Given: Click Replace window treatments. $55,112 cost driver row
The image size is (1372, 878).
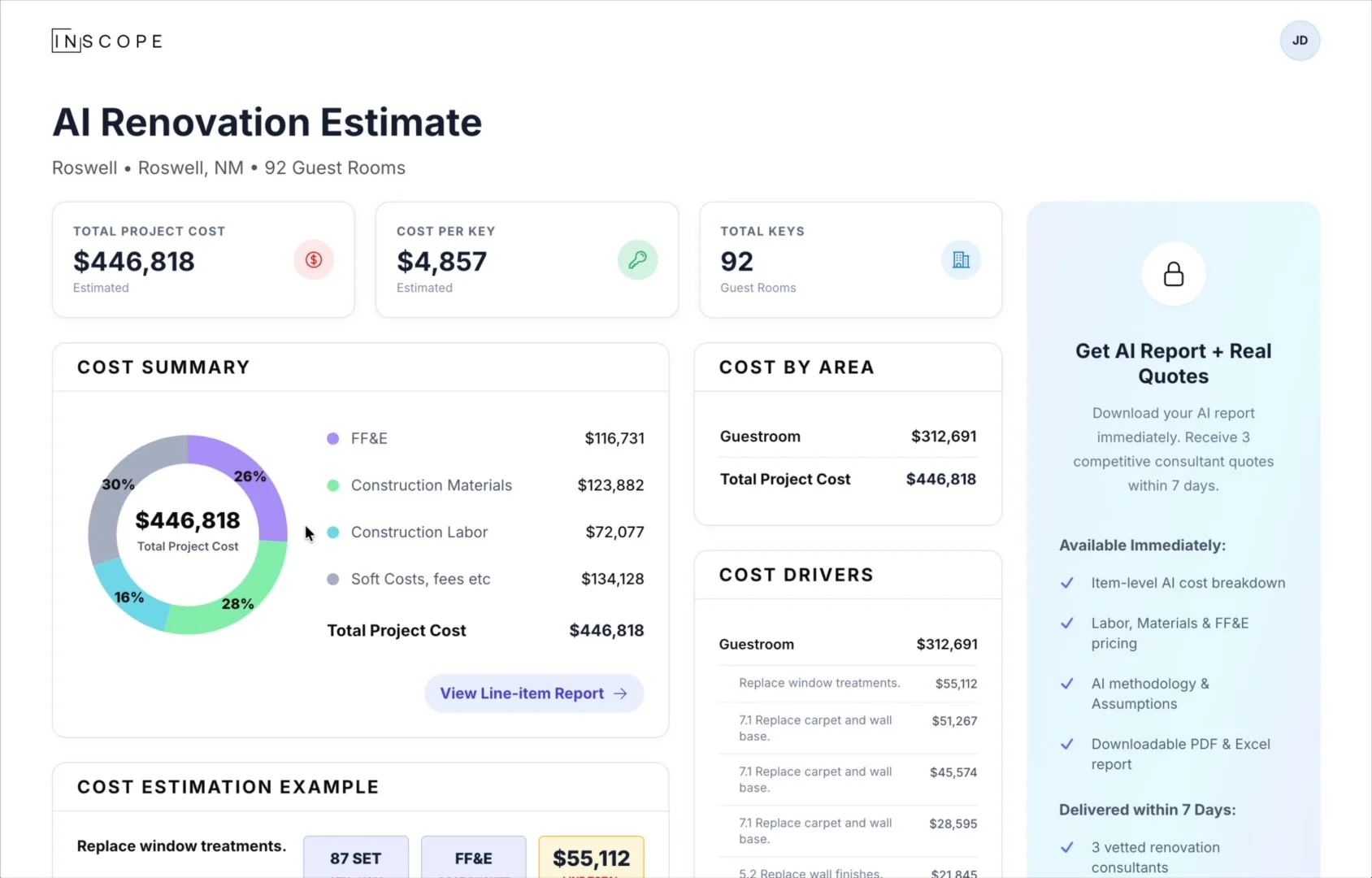Looking at the screenshot, I should (848, 684).
